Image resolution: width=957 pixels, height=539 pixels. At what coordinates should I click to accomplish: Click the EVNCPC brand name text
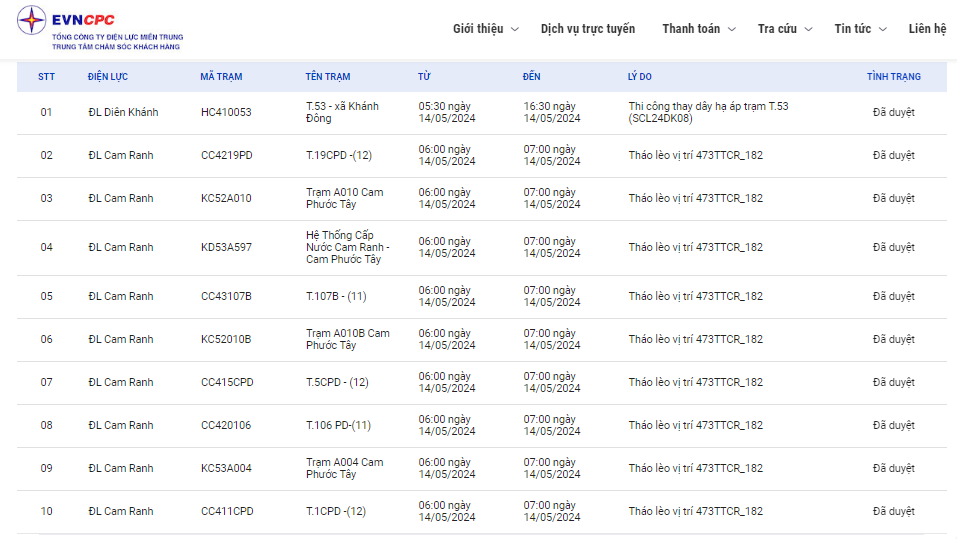coord(83,20)
